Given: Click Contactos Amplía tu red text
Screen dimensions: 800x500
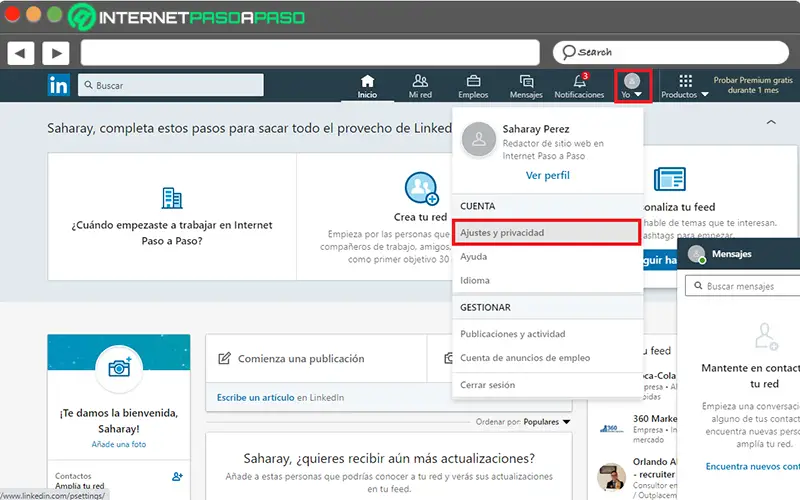Looking at the screenshot, I should (80, 481).
